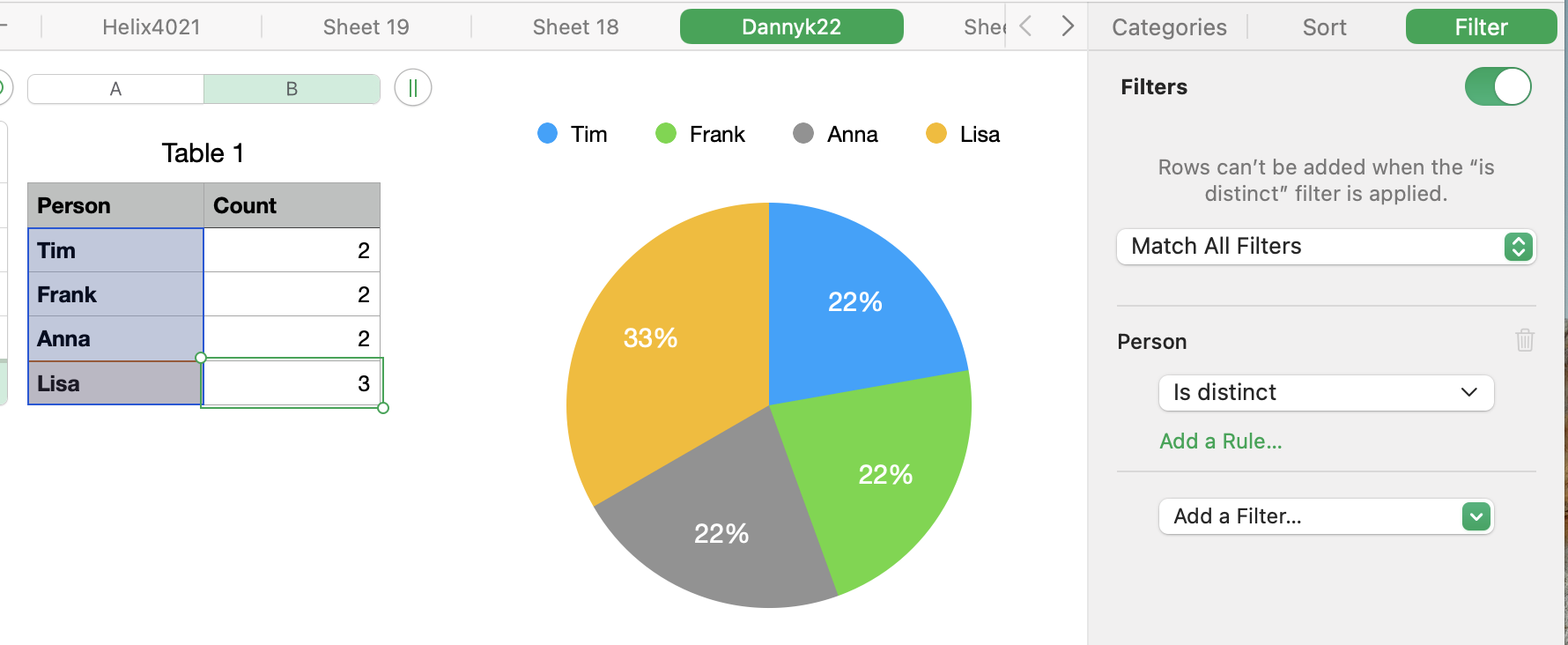Image resolution: width=1568 pixels, height=645 pixels.
Task: Switch to the Helix4021 sheet tab
Action: (x=152, y=27)
